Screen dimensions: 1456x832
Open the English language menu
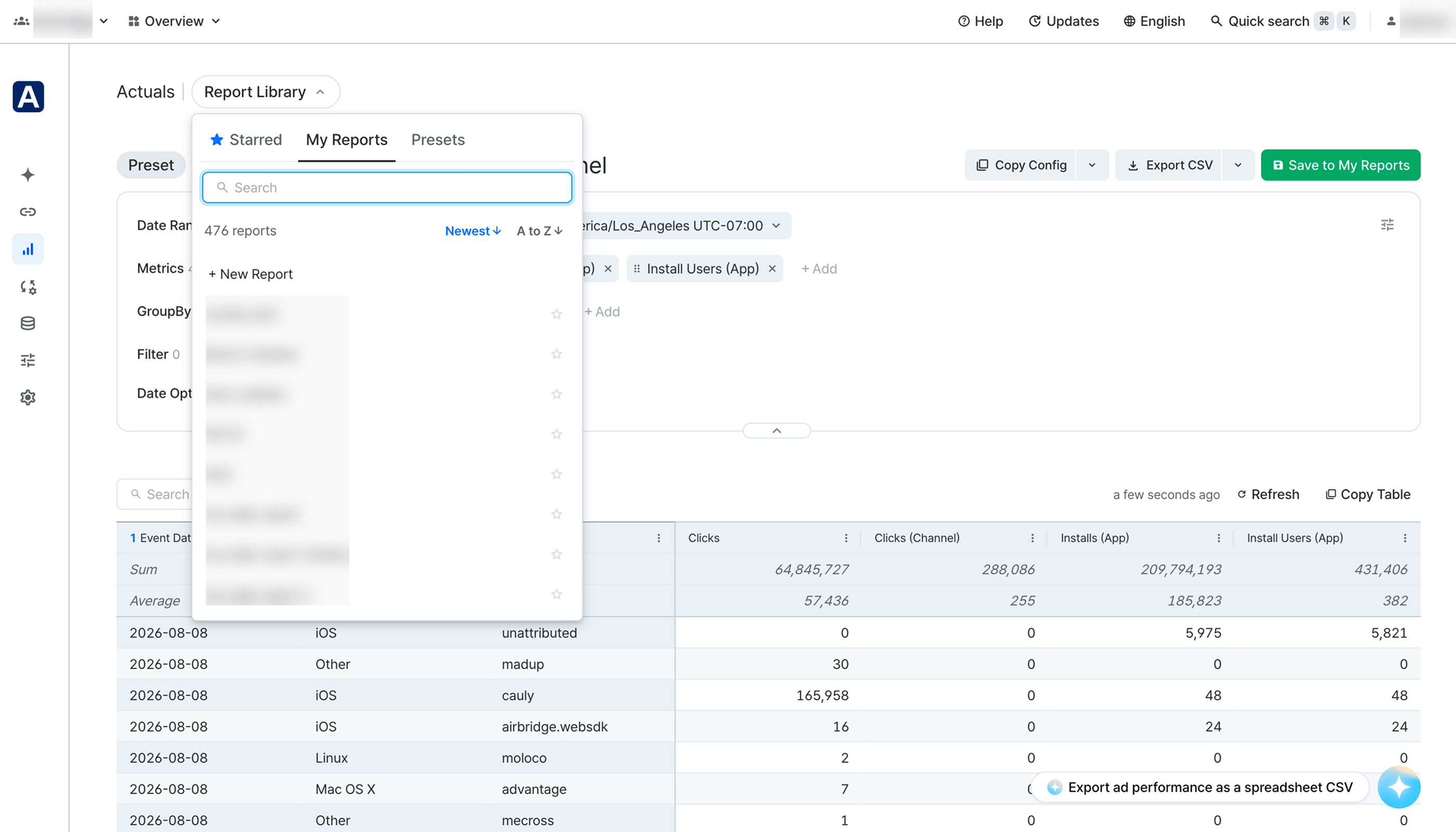coord(1155,21)
